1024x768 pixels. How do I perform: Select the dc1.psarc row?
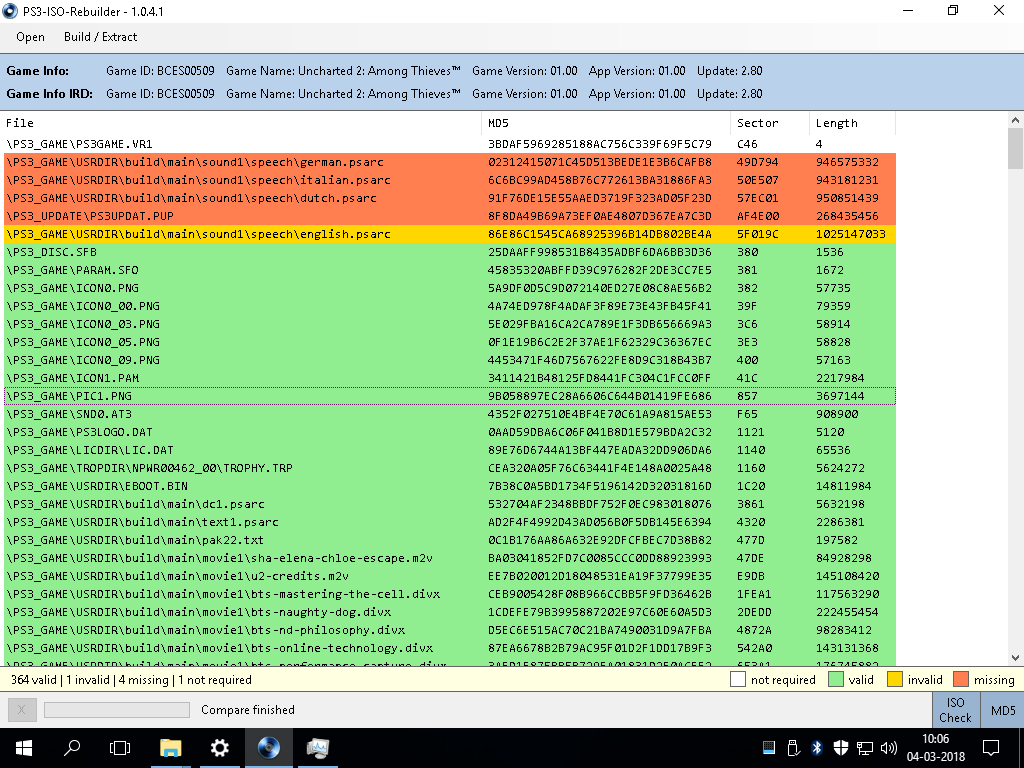[449, 504]
